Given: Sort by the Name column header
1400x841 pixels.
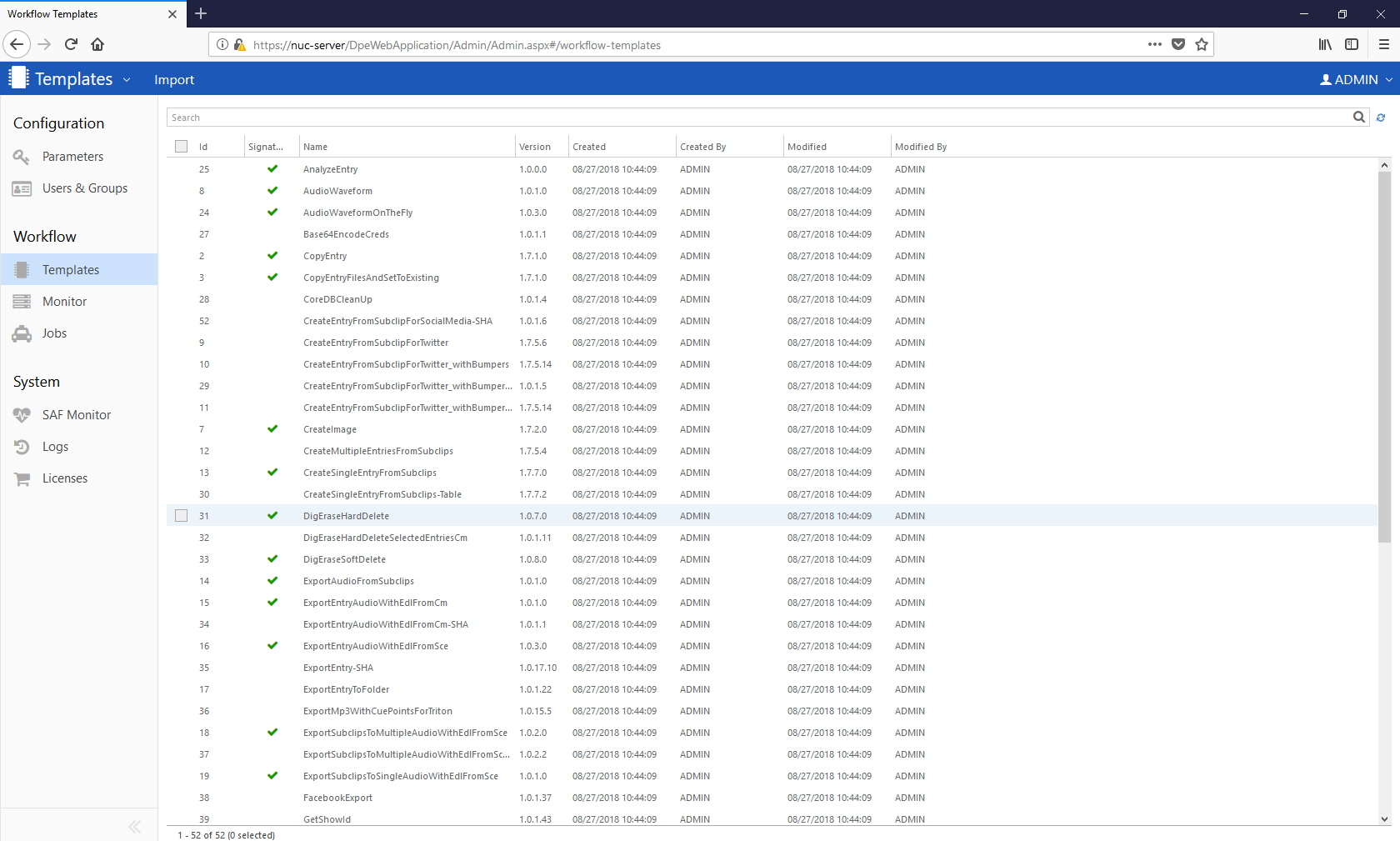Looking at the screenshot, I should [316, 147].
